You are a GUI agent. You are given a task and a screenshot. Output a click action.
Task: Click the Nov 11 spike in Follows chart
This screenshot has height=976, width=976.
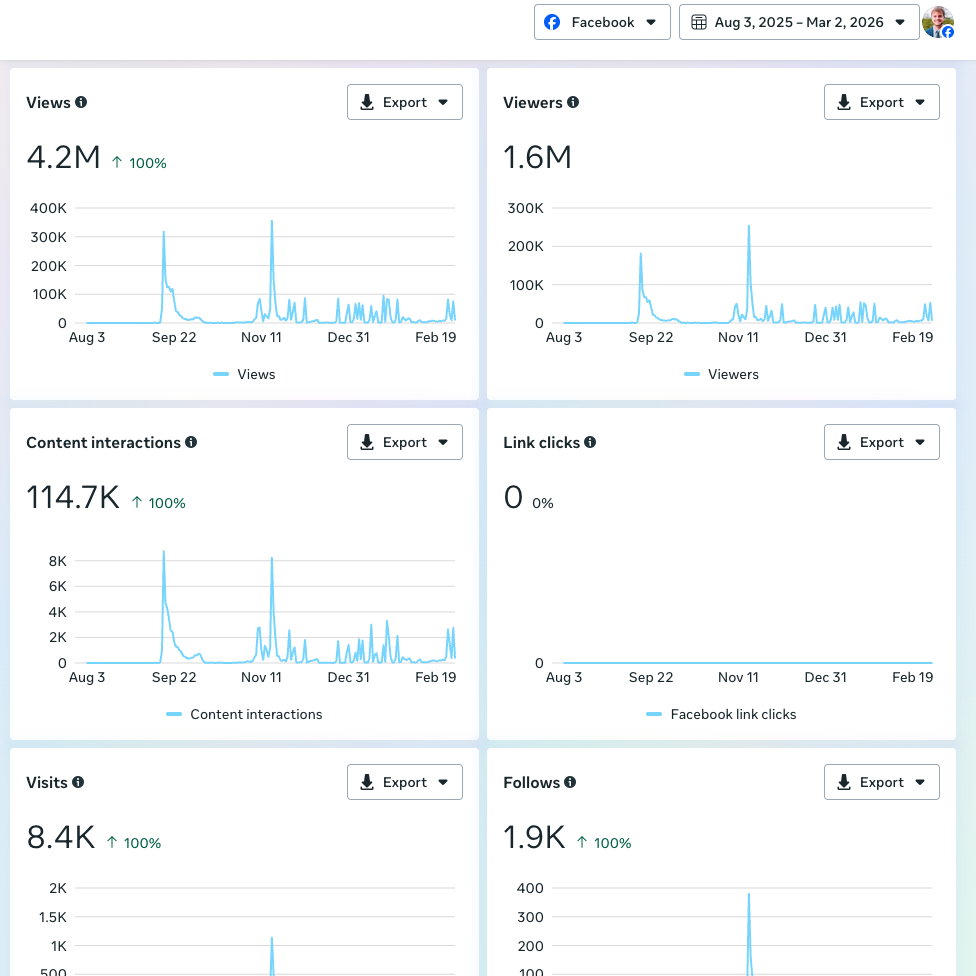click(749, 896)
